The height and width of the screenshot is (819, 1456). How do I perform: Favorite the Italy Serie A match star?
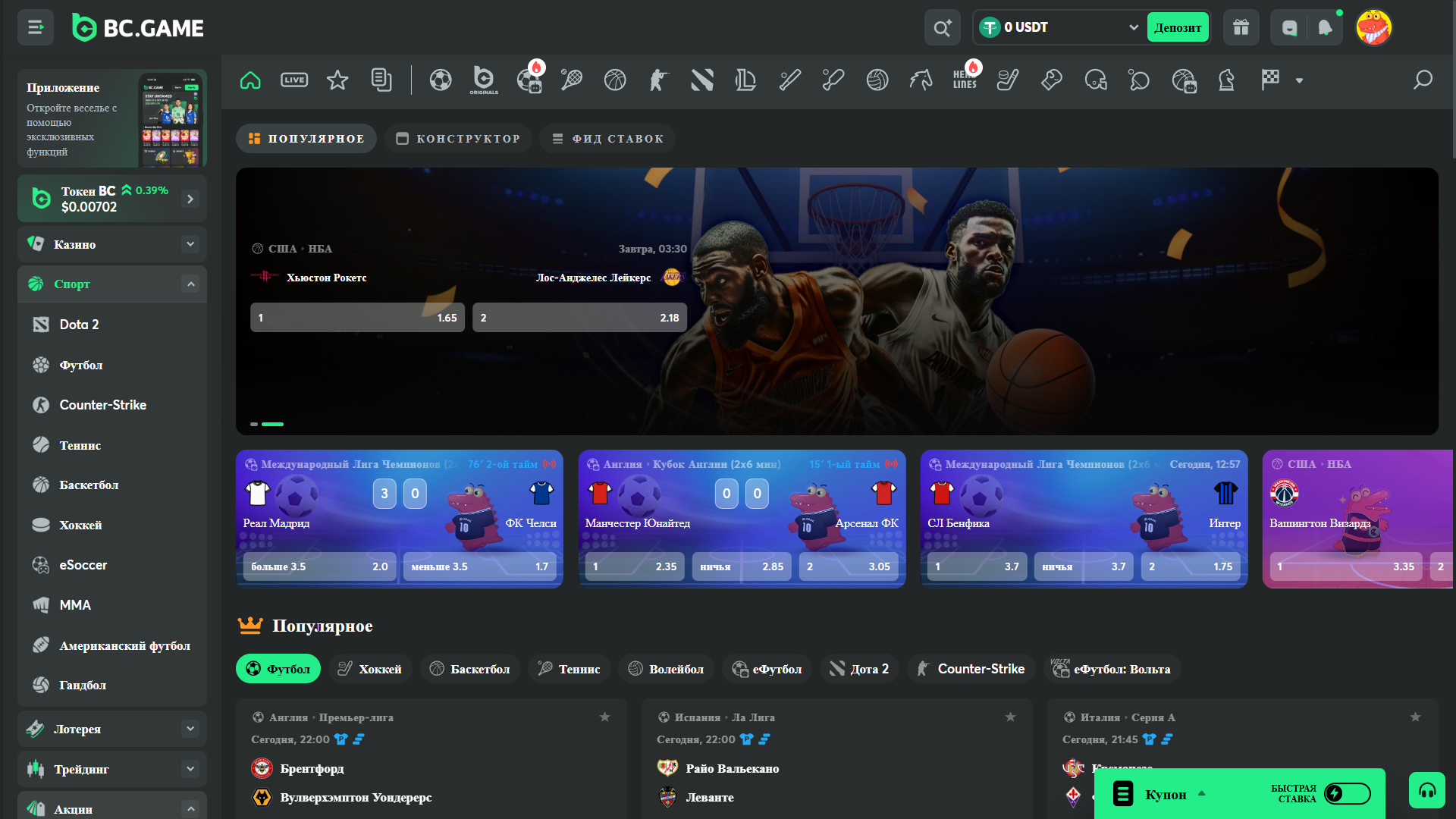click(x=1415, y=717)
